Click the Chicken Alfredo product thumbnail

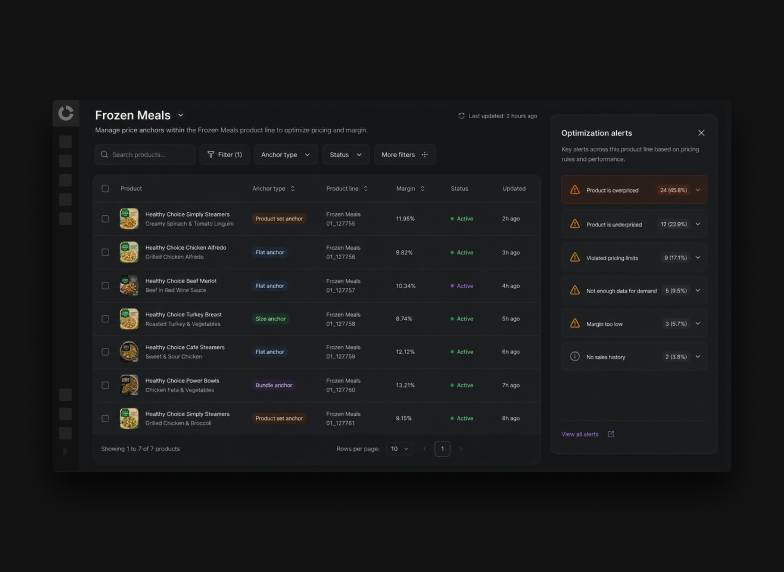[129, 252]
